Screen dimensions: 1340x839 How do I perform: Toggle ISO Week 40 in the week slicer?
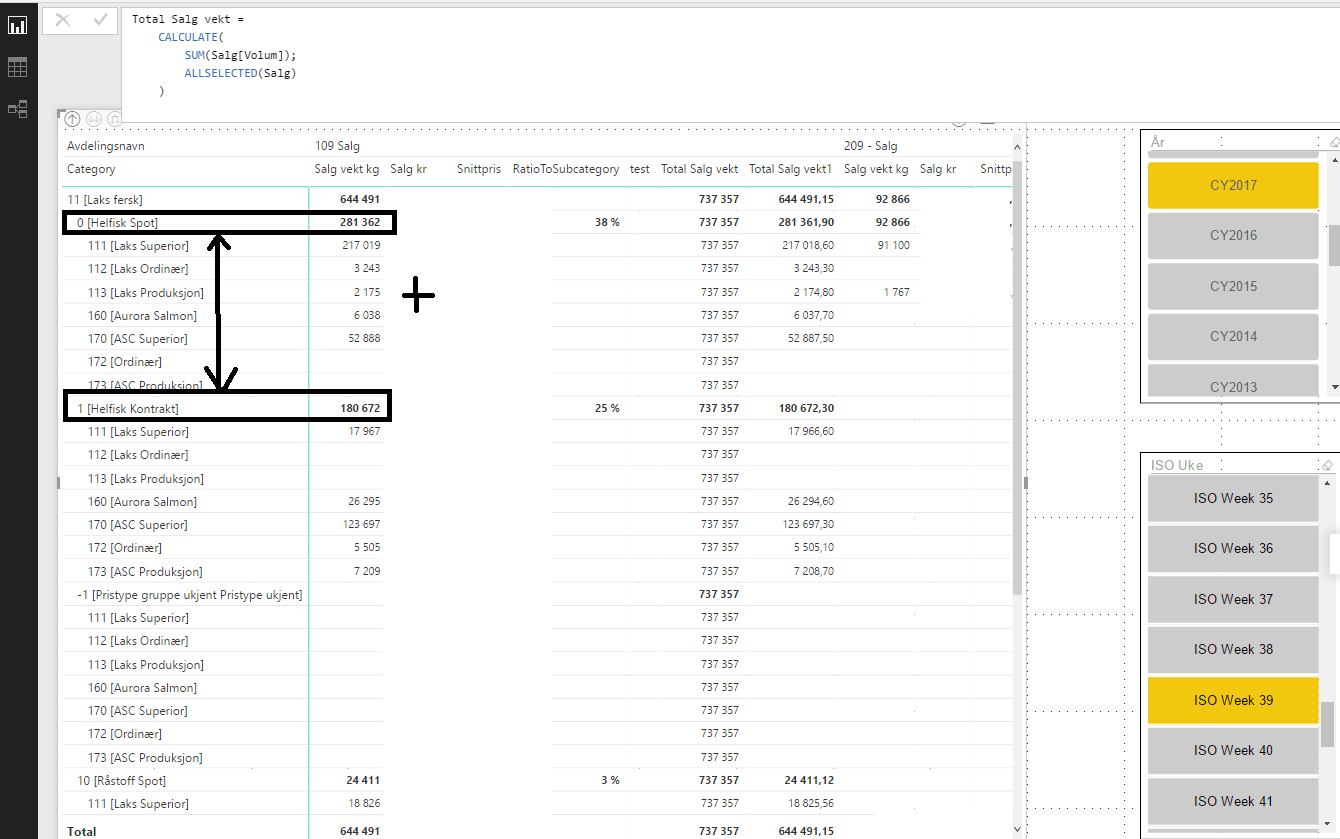[x=1233, y=750]
